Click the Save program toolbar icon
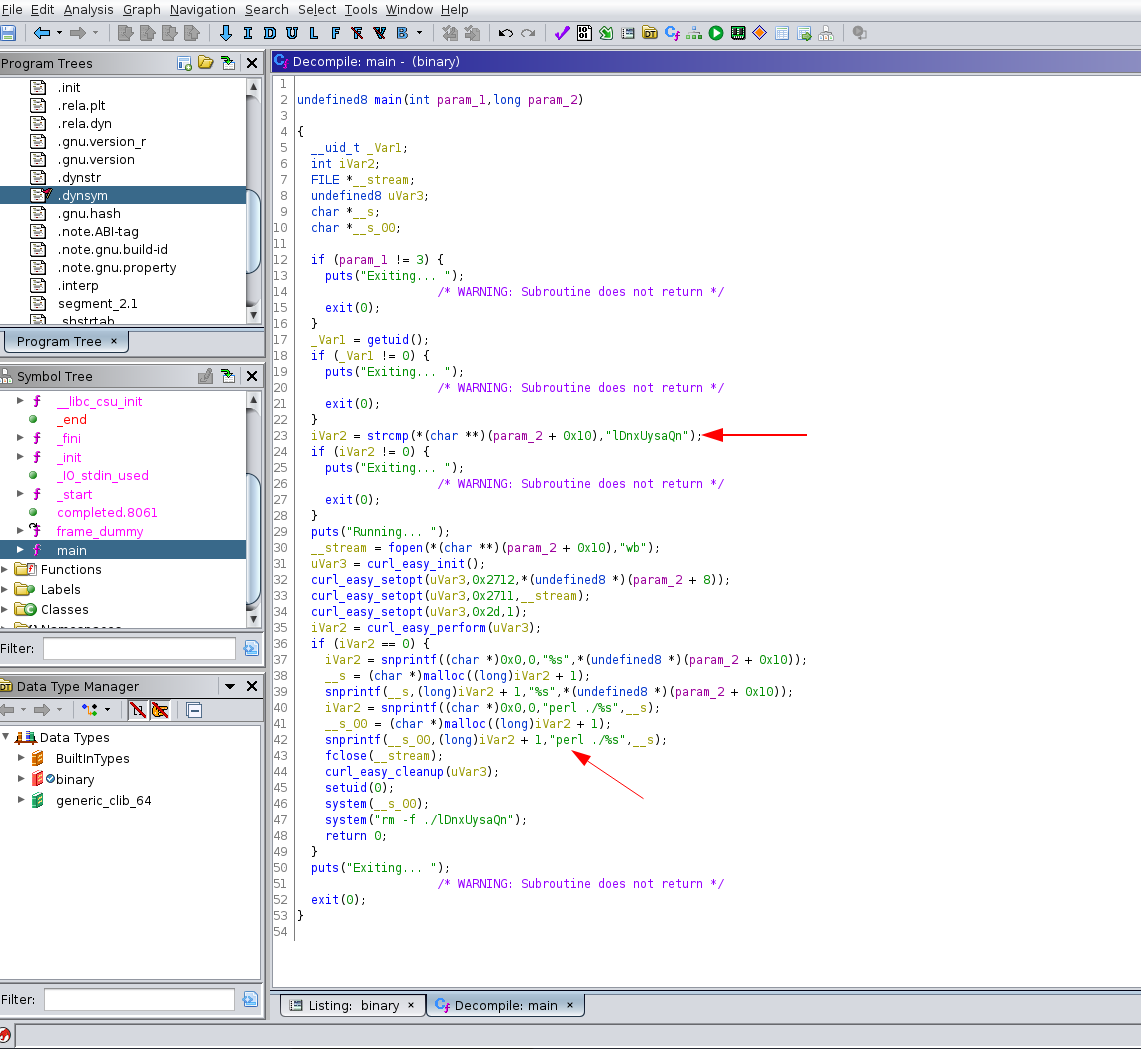1141x1049 pixels. coord(8,33)
